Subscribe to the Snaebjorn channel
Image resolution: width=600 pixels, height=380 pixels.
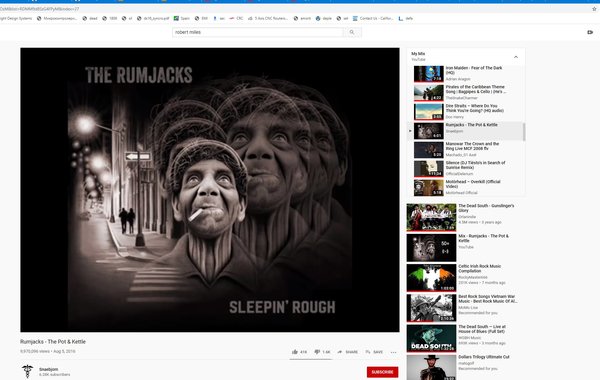click(382, 372)
